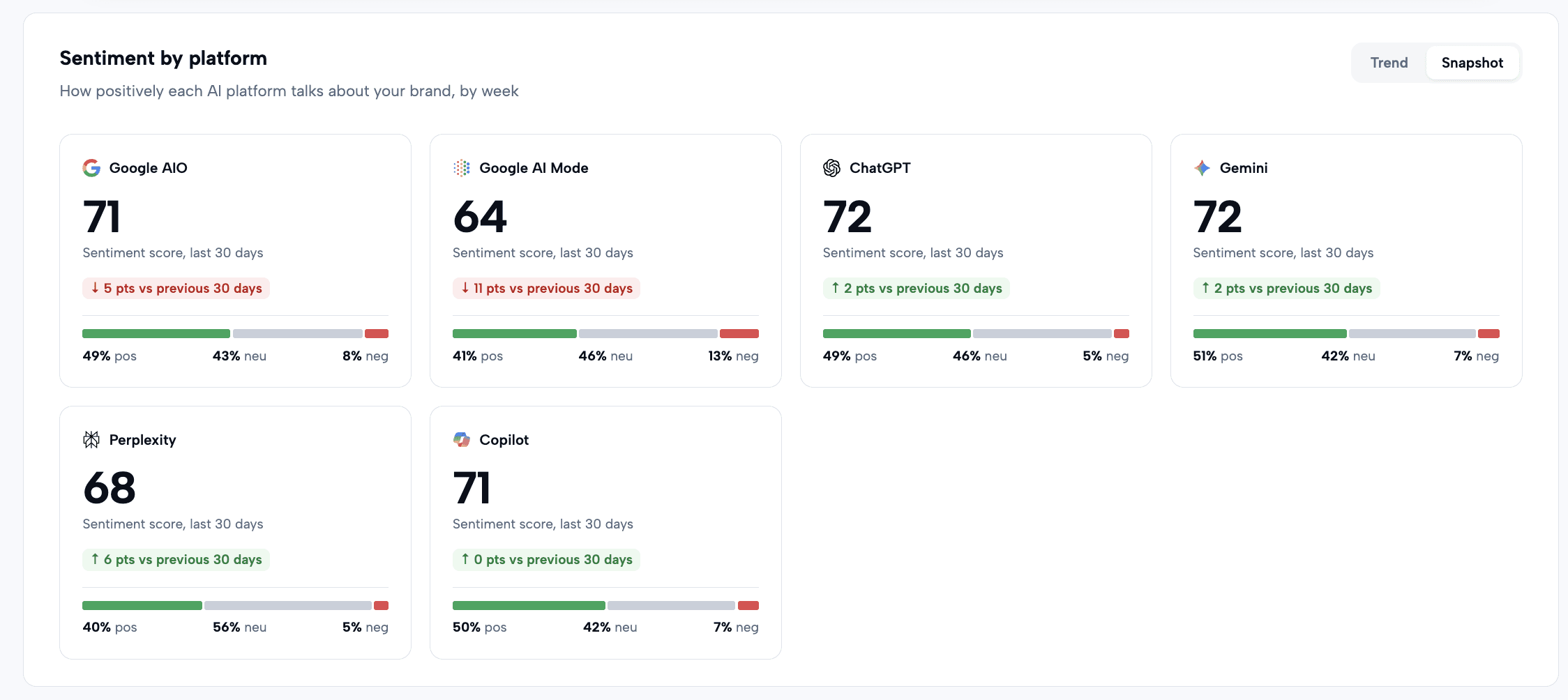Click gray neutral bar in ChatGPT card
The image size is (1568, 700).
pos(1042,333)
